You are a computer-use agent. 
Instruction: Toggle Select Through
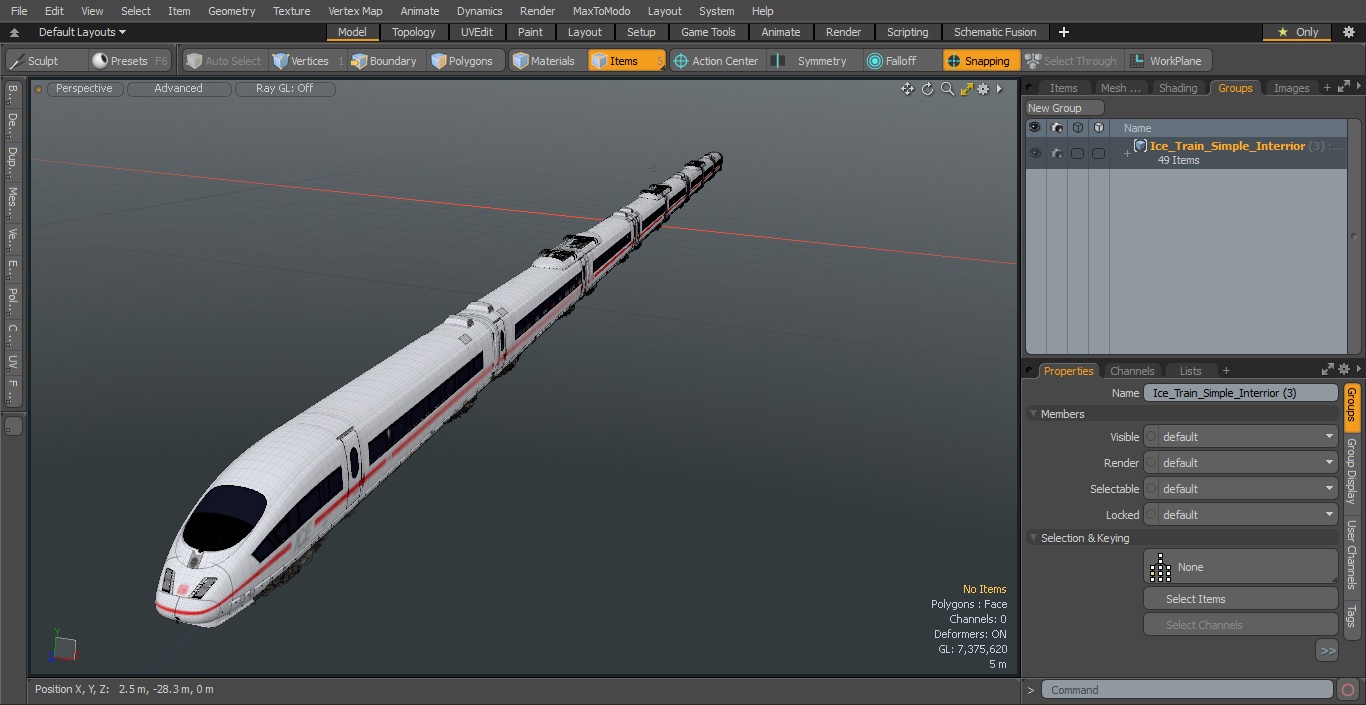pos(1071,61)
